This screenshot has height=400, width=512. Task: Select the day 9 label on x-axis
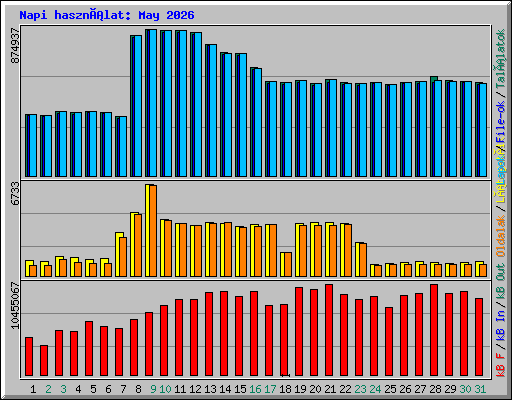point(153,389)
